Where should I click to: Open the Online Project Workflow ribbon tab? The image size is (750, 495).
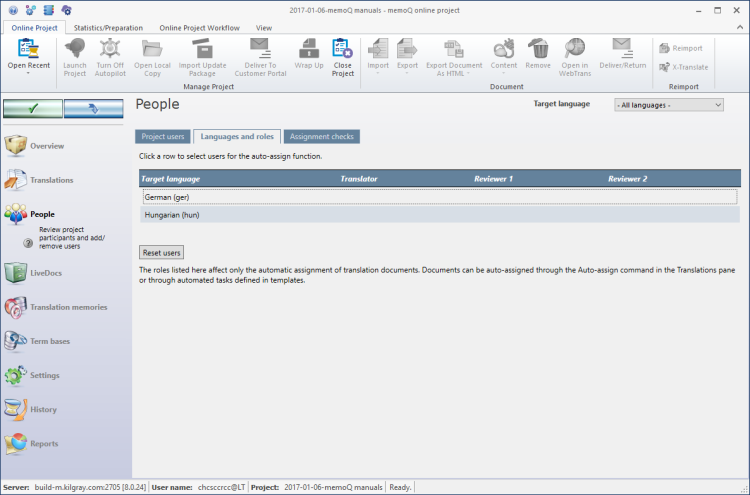pos(199,28)
